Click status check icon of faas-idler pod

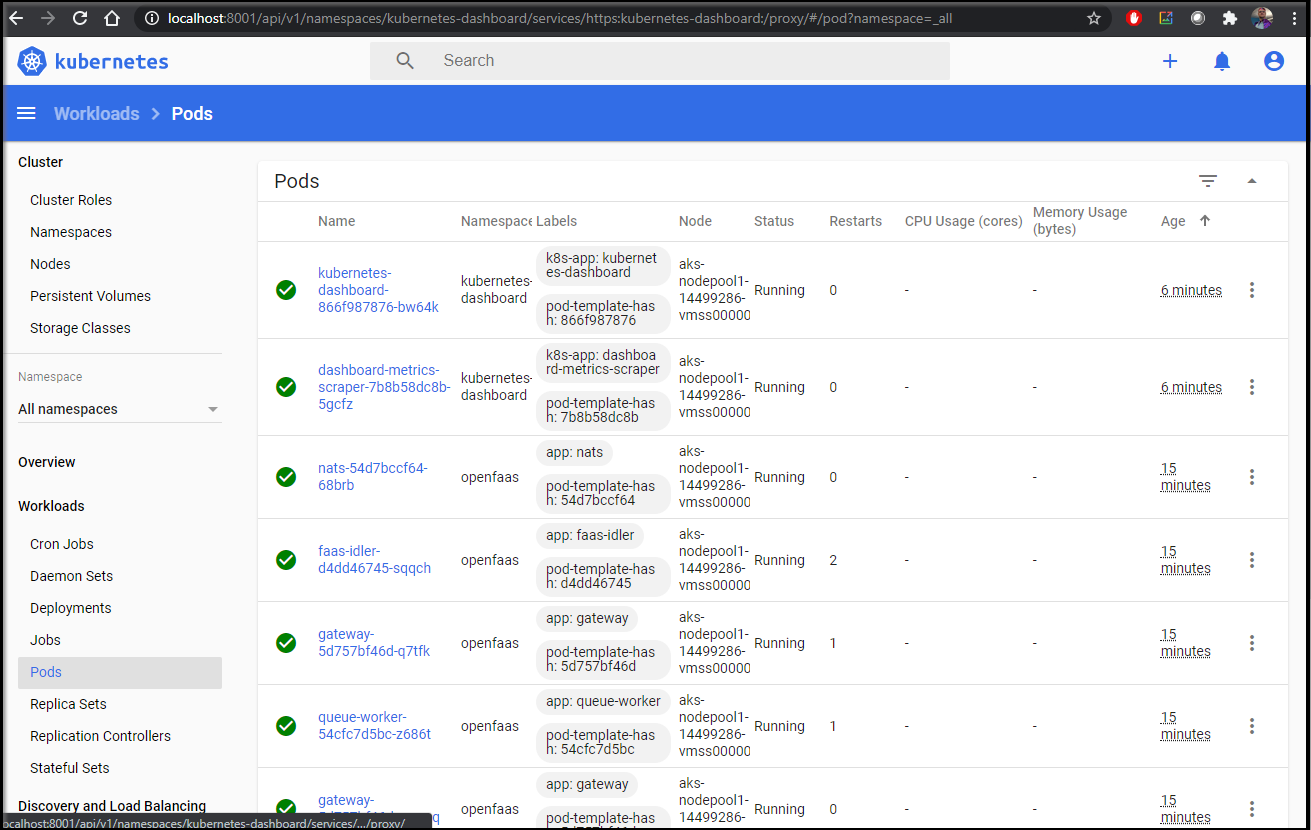point(286,560)
